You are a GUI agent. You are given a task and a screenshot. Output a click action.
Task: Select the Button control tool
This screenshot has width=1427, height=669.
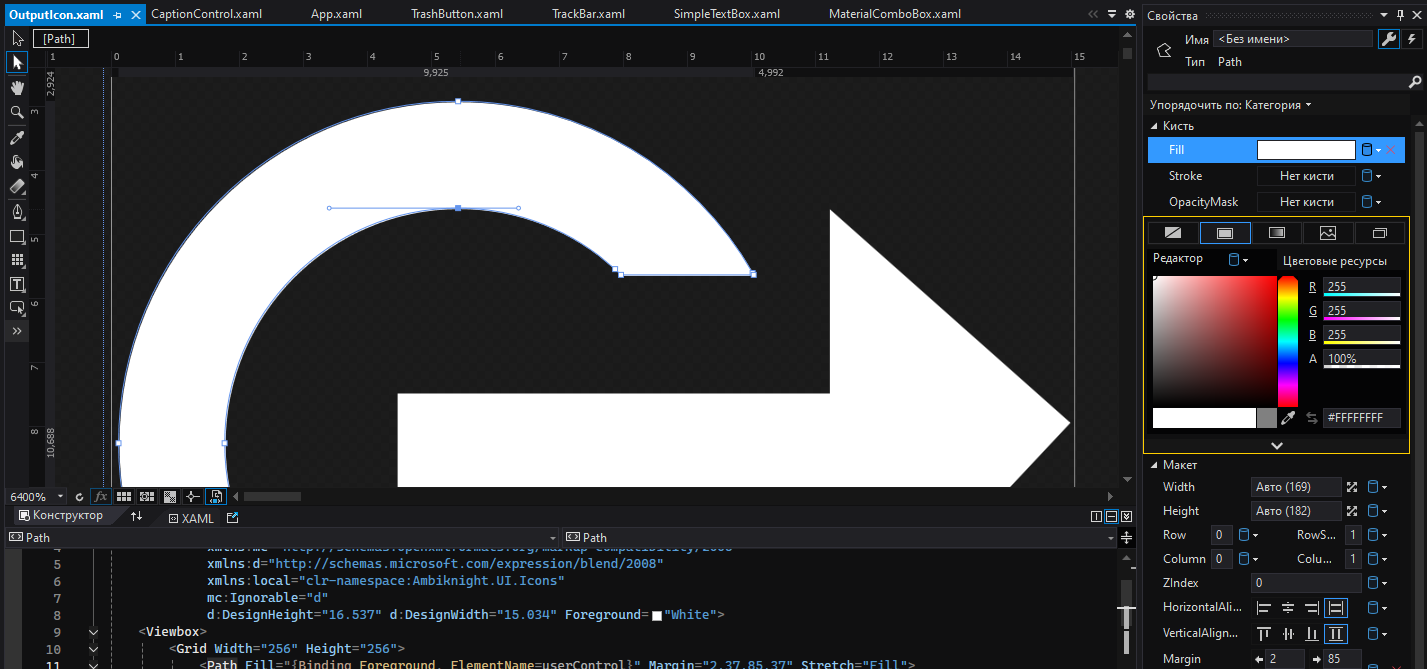[x=17, y=307]
